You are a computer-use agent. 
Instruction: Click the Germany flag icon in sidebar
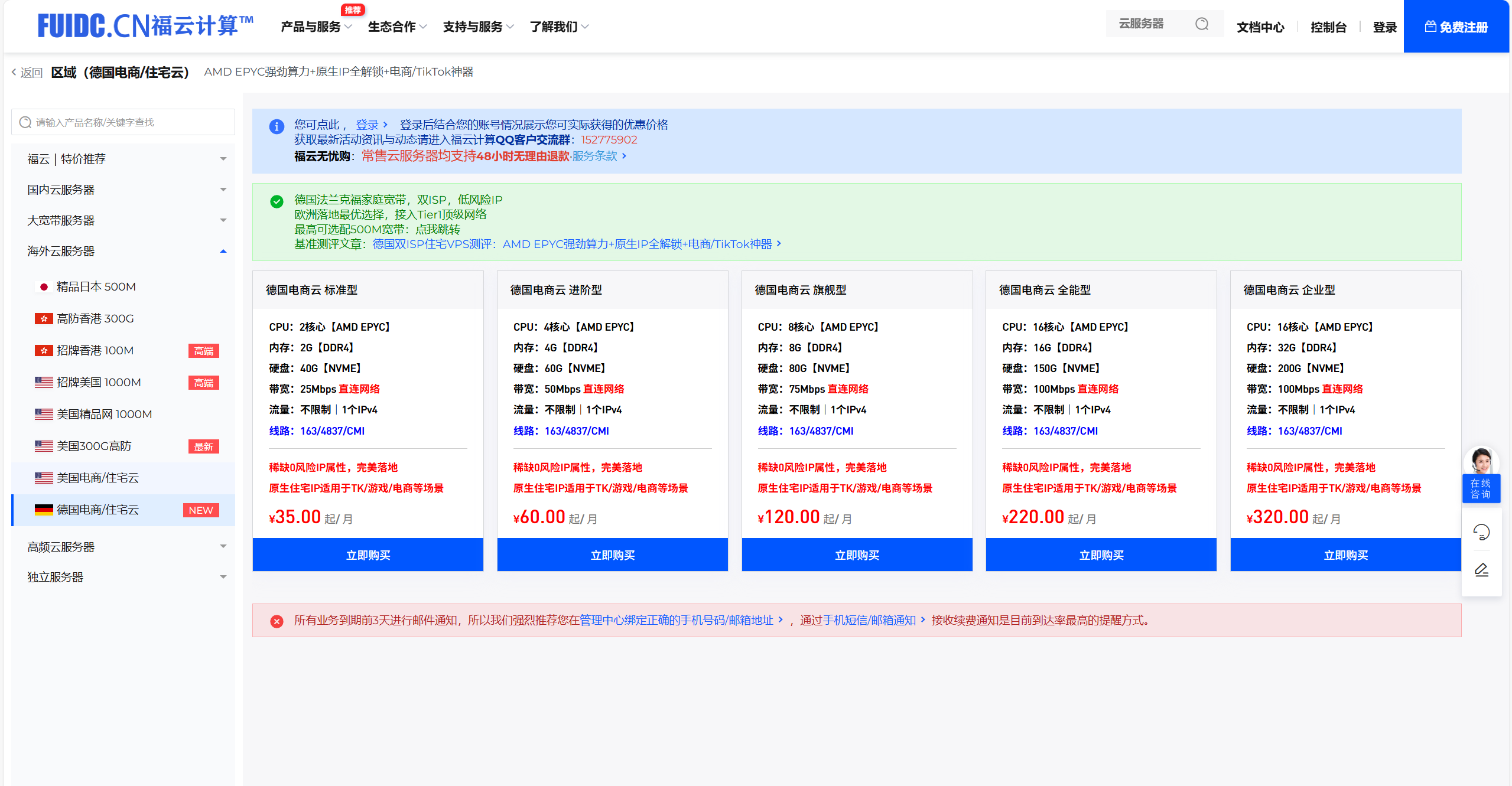43,510
